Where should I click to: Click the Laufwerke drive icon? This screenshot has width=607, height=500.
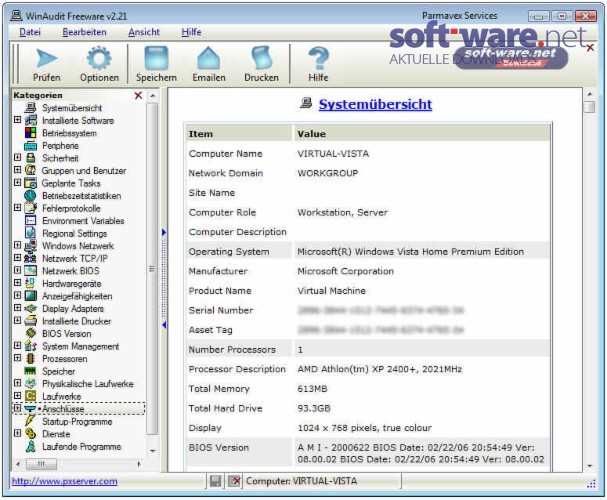[x=30, y=396]
